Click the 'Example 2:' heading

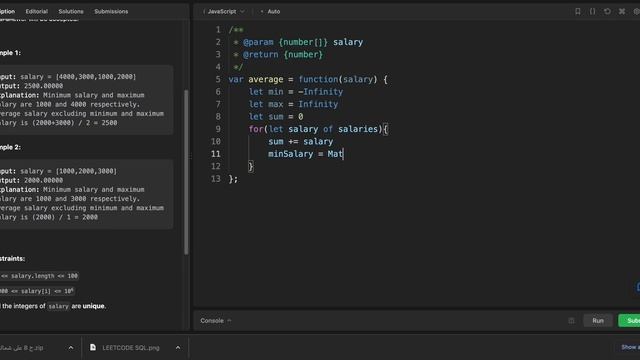tap(10, 147)
